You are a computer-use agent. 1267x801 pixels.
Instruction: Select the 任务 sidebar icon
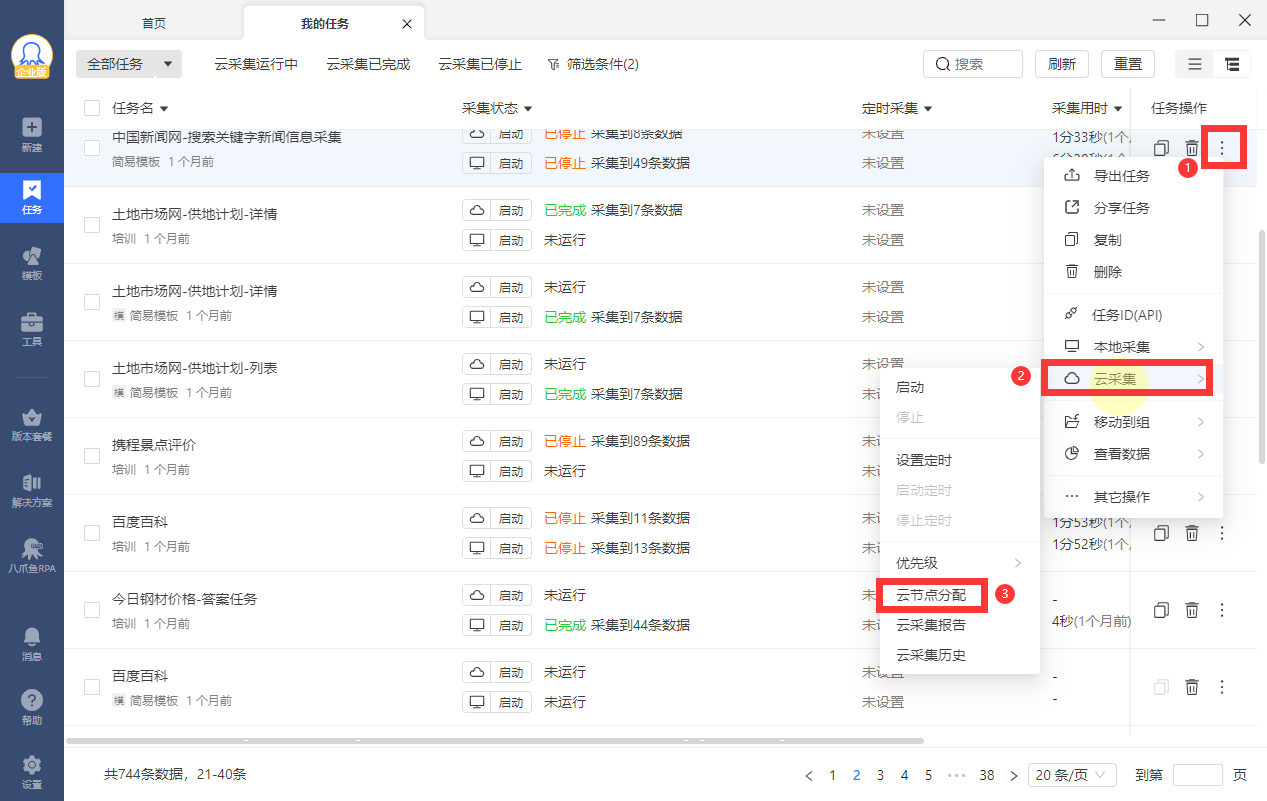[x=32, y=198]
